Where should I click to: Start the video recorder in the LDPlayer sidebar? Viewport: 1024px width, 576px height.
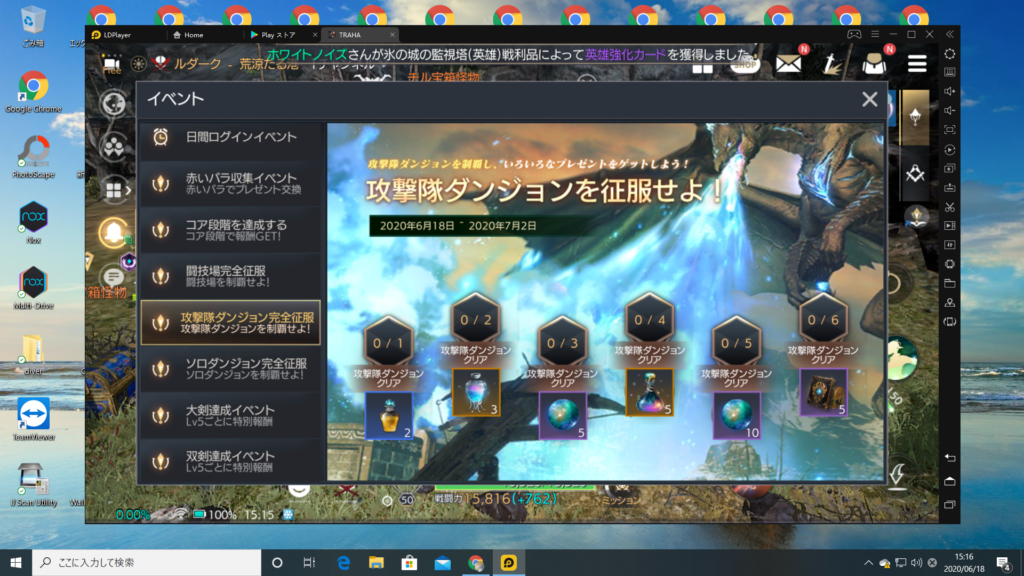[x=950, y=226]
